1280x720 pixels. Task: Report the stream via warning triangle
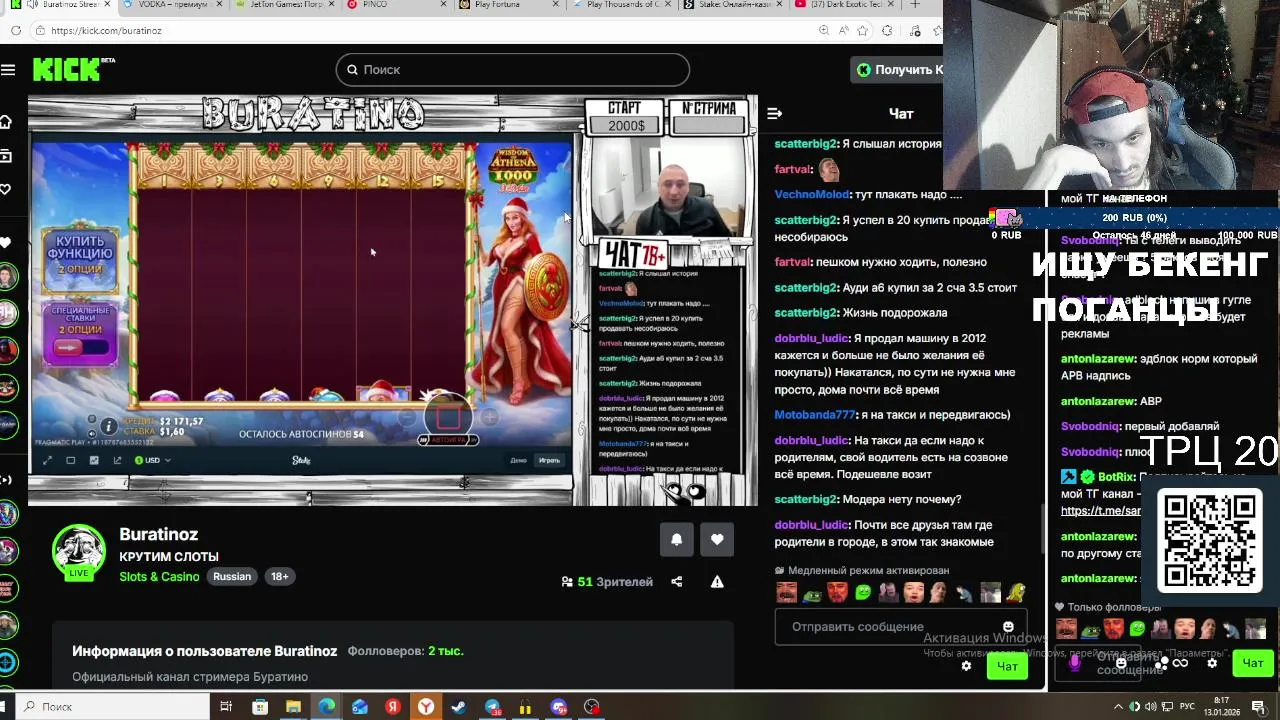click(717, 581)
